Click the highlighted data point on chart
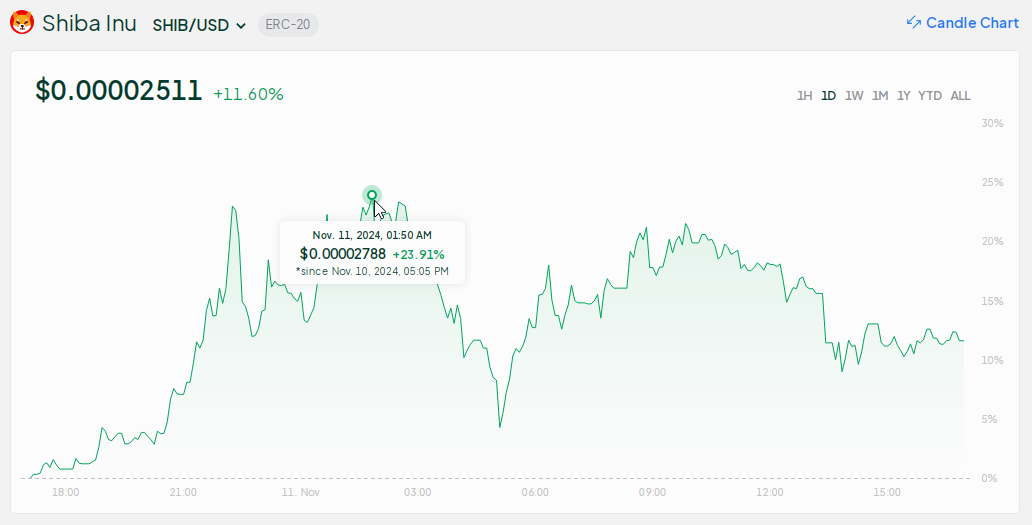Viewport: 1032px width, 525px height. [372, 195]
